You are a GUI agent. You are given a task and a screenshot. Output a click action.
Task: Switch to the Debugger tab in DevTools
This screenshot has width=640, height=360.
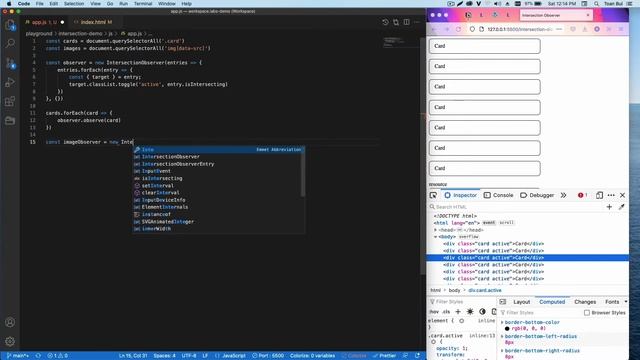[537, 195]
